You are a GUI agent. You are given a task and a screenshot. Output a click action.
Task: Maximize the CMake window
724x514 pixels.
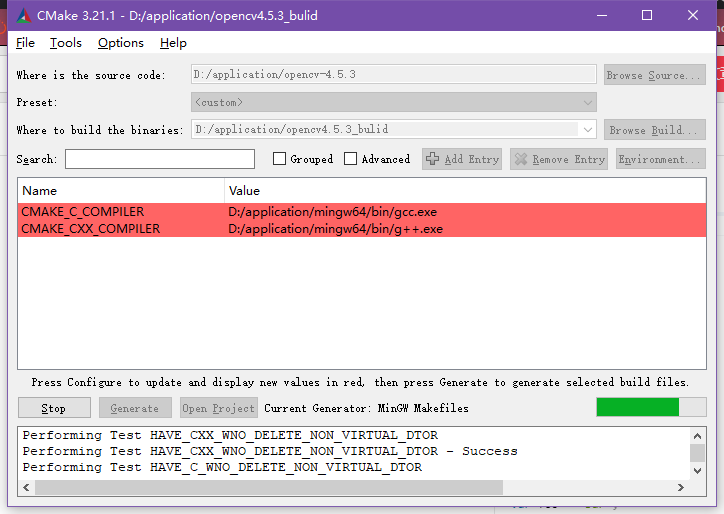click(x=647, y=15)
